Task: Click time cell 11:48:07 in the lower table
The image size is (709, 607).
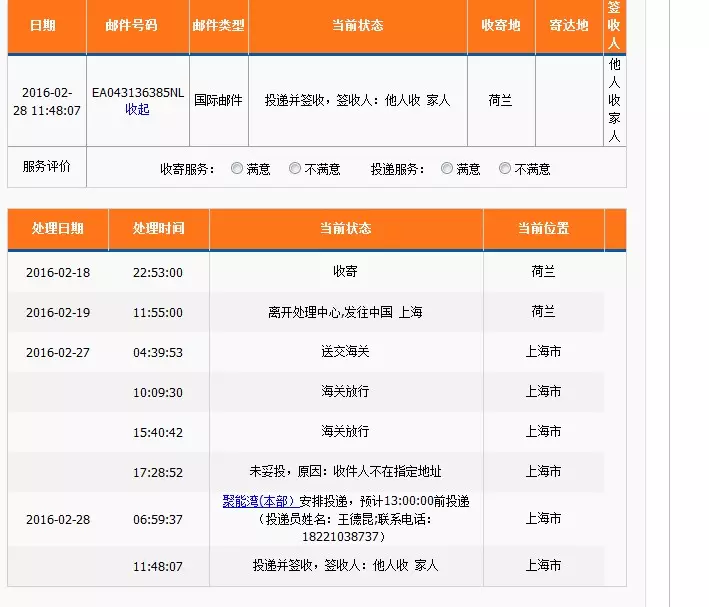Action: click(158, 566)
